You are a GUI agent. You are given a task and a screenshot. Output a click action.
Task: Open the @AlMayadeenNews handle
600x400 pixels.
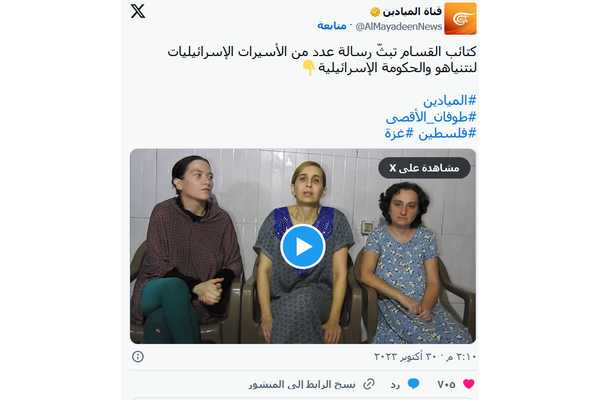click(x=399, y=26)
